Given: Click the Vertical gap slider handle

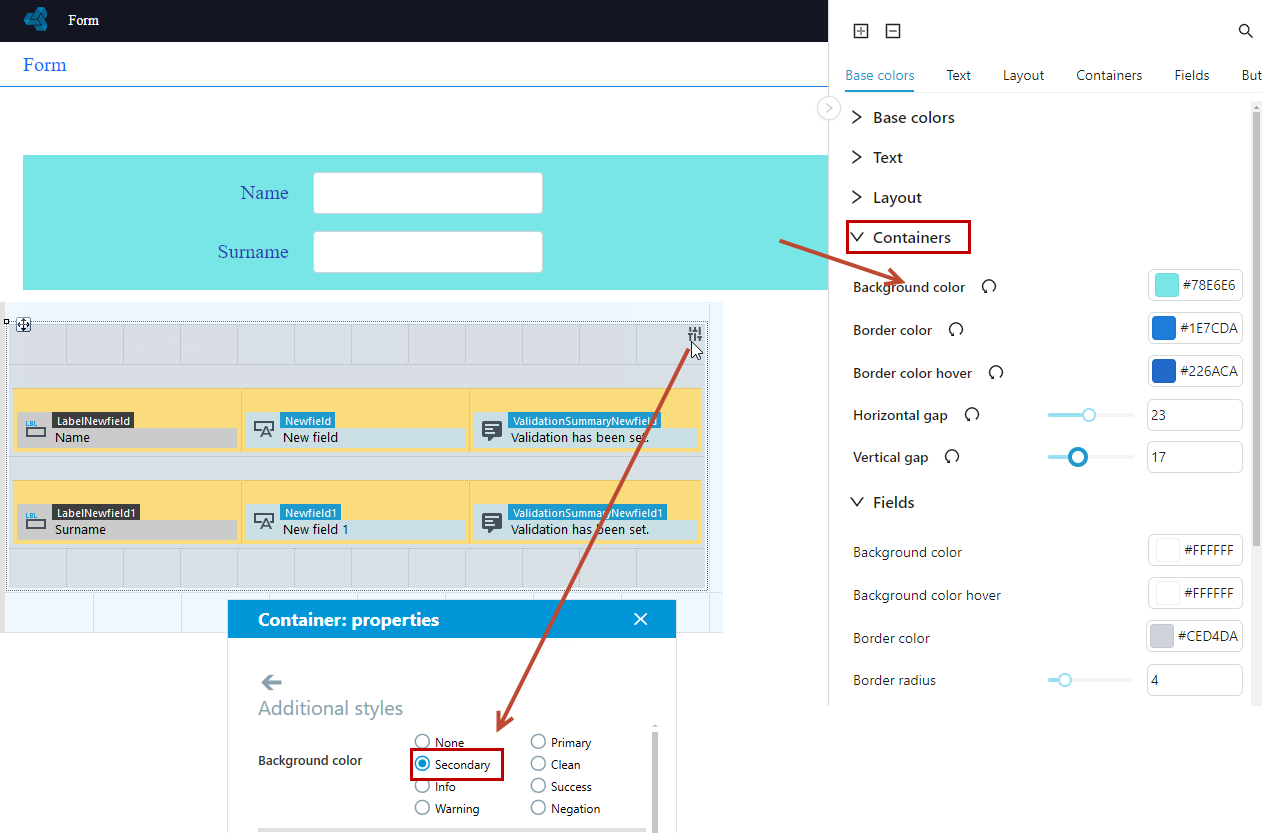Looking at the screenshot, I should [x=1077, y=457].
